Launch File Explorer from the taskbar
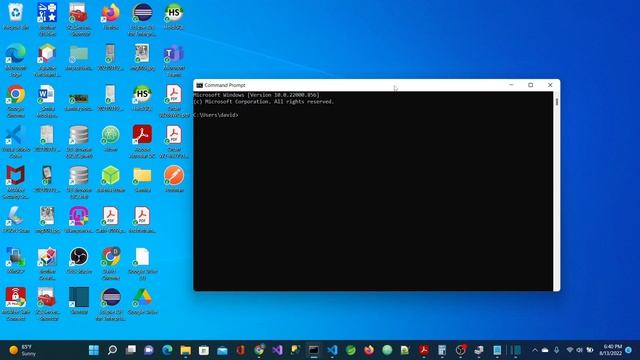The image size is (640, 360). click(186, 350)
